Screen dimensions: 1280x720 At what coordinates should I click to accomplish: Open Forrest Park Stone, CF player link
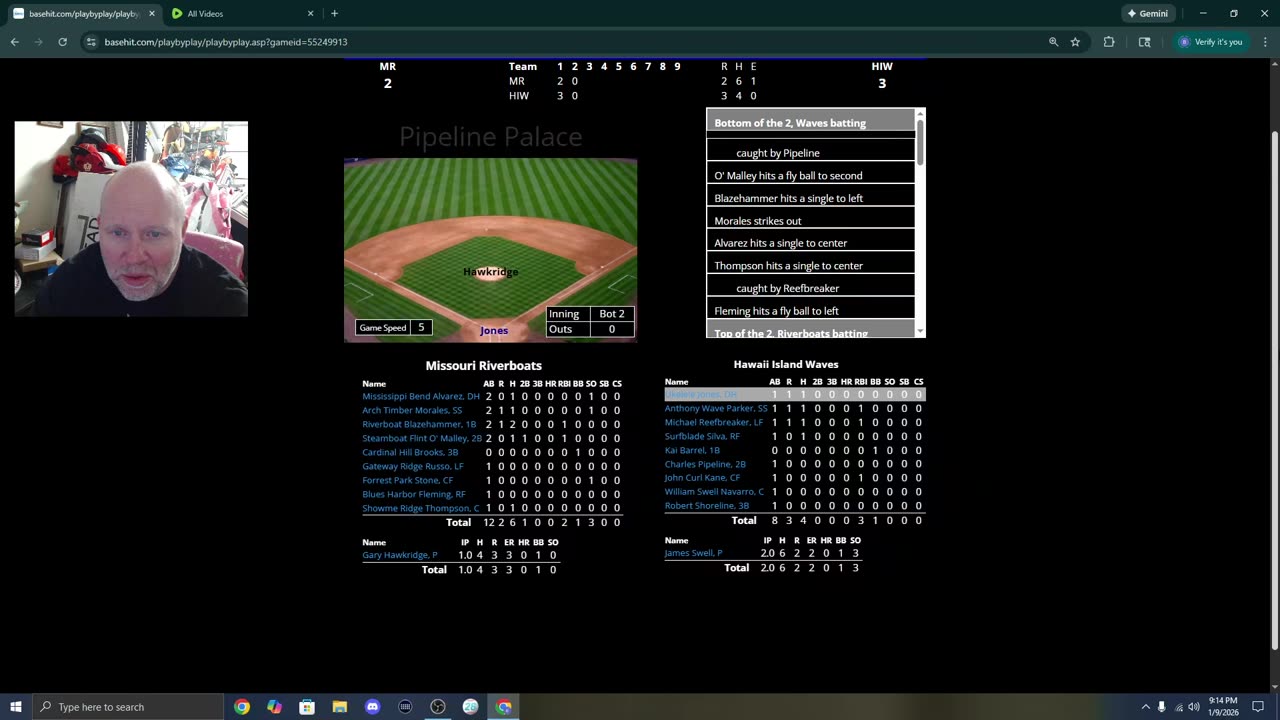(408, 480)
